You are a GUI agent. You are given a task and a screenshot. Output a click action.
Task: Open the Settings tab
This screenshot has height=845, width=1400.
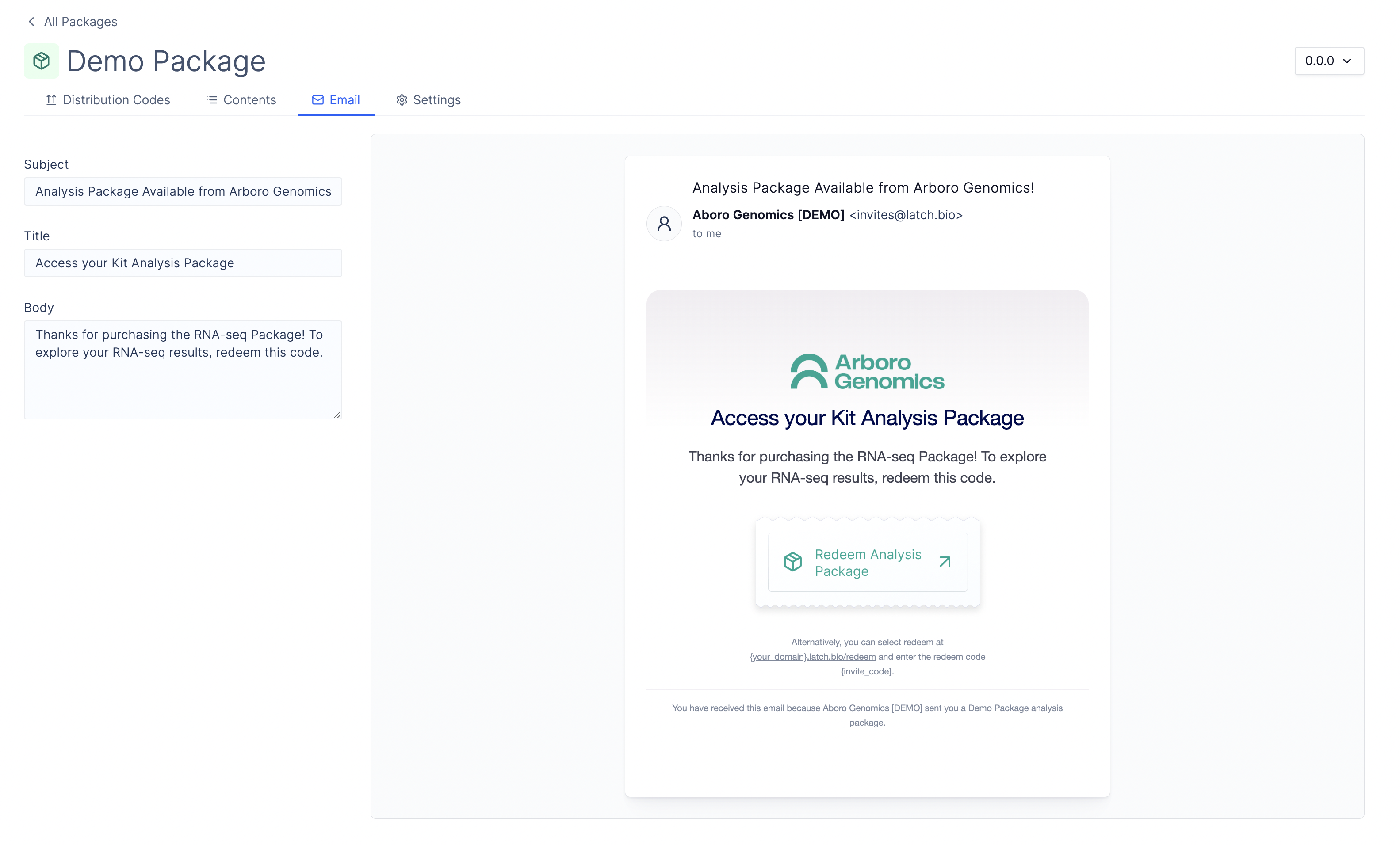click(428, 100)
